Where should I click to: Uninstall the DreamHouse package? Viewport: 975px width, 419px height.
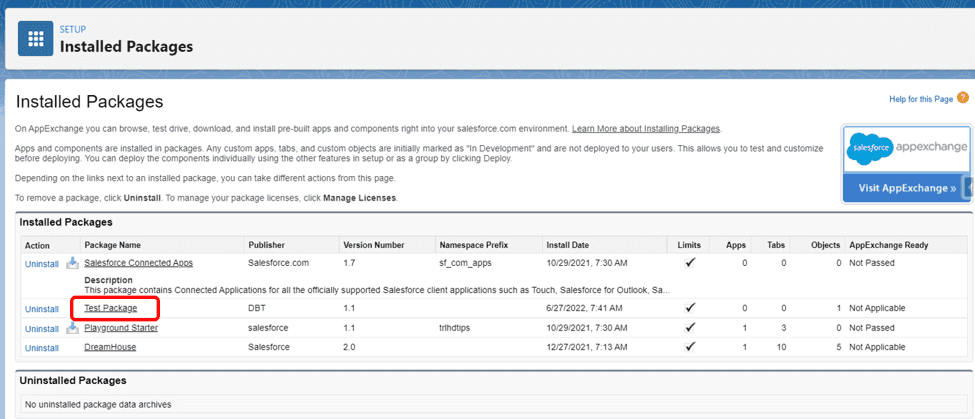point(42,348)
